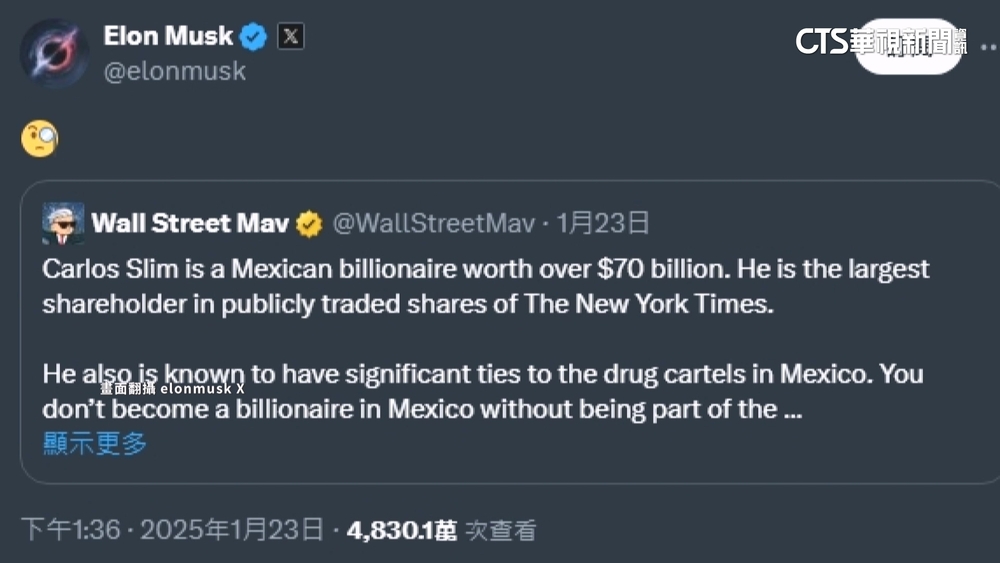
Task: Open the @elonmusk handle
Action: [174, 72]
